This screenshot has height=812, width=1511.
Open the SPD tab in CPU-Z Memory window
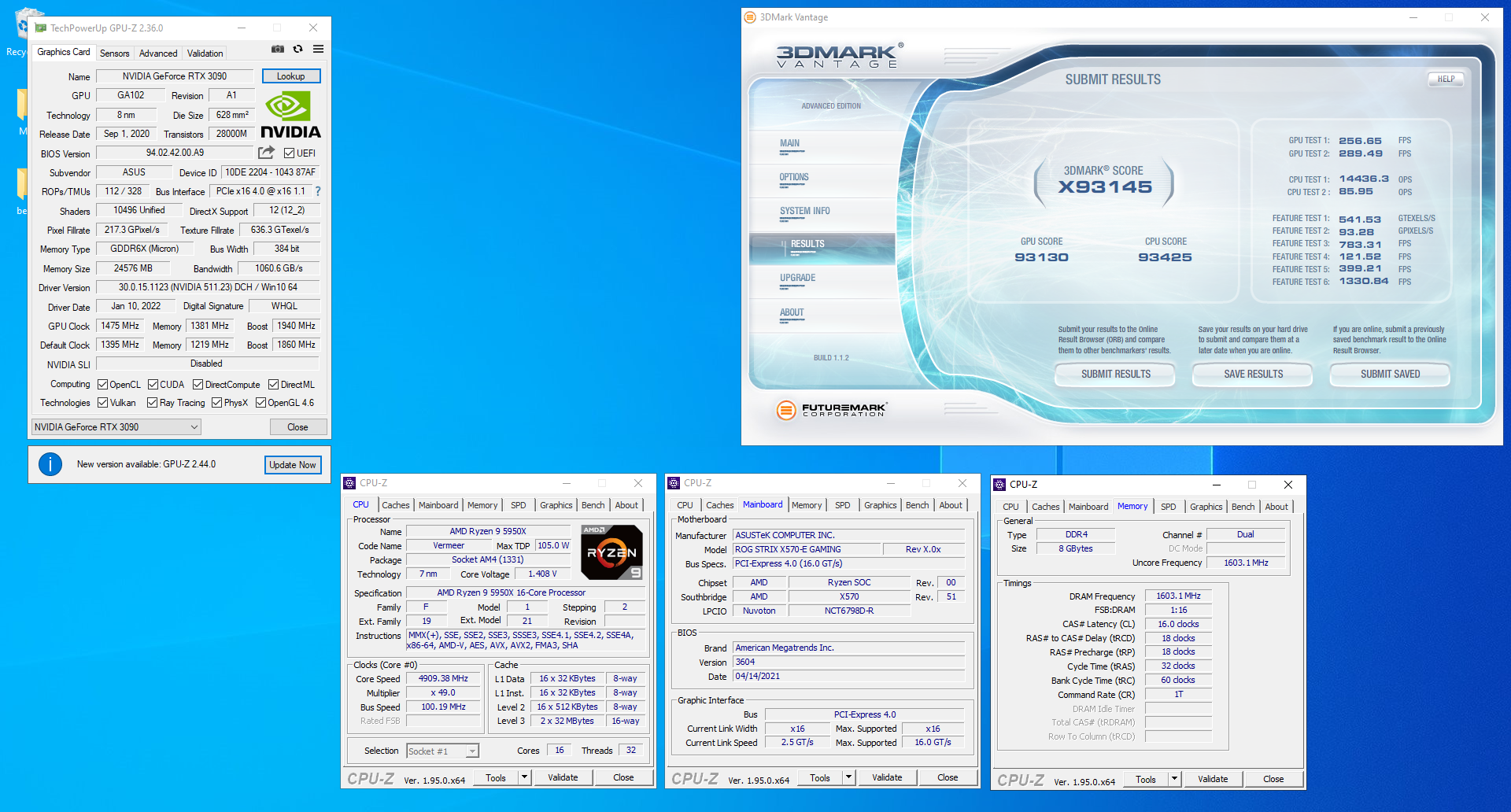click(1169, 507)
